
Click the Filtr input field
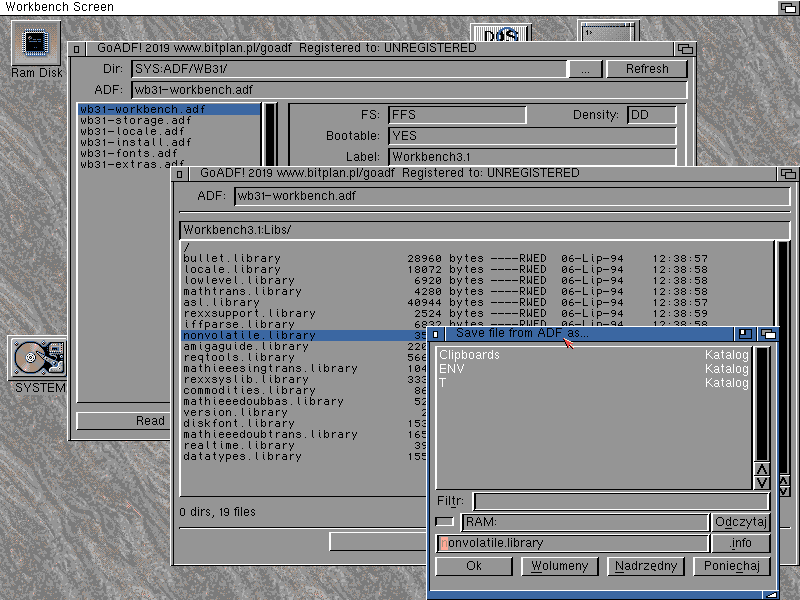(x=621, y=501)
